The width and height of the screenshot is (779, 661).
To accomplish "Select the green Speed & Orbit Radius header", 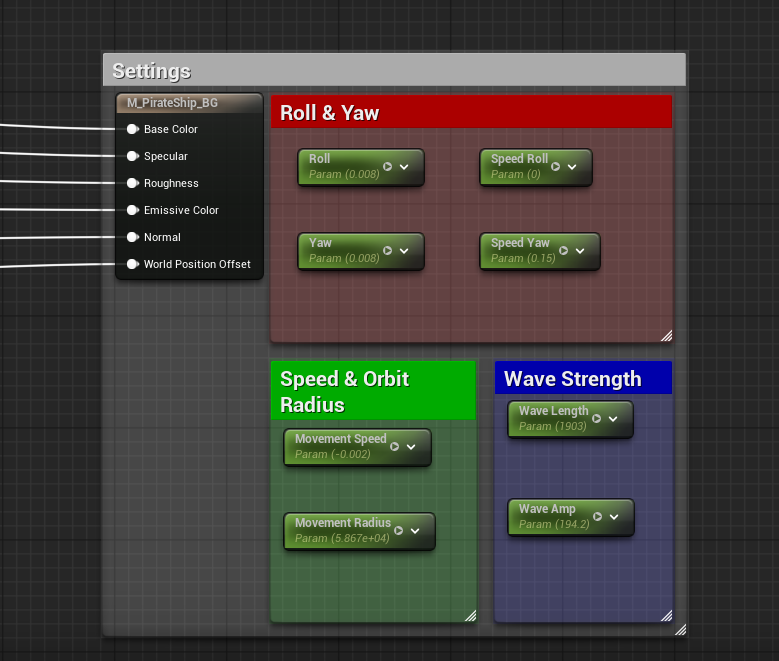I will [x=372, y=391].
